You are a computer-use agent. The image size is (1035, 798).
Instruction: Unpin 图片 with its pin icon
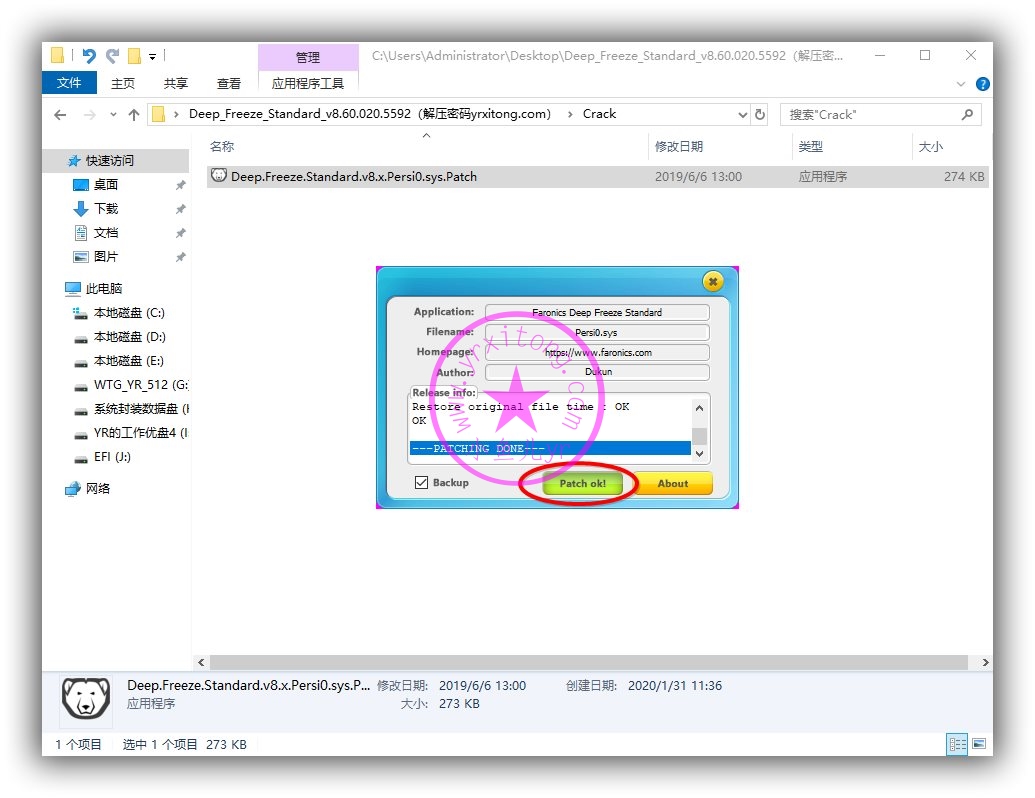180,257
